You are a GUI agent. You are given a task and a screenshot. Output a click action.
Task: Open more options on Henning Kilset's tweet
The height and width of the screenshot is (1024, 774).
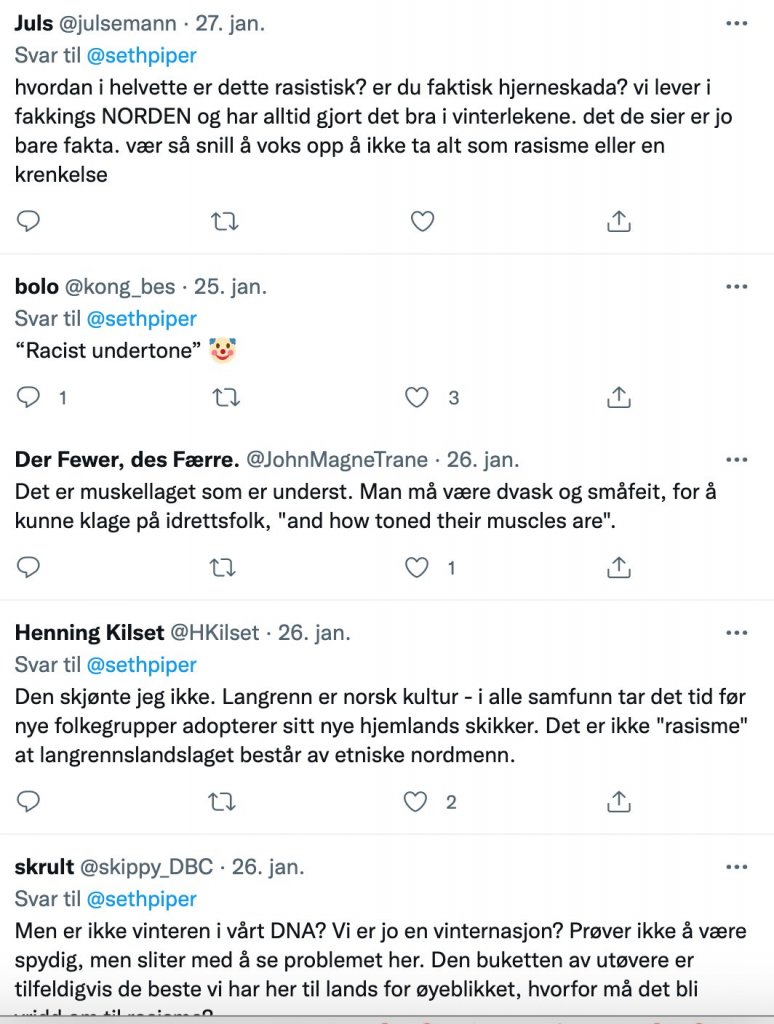tap(737, 633)
